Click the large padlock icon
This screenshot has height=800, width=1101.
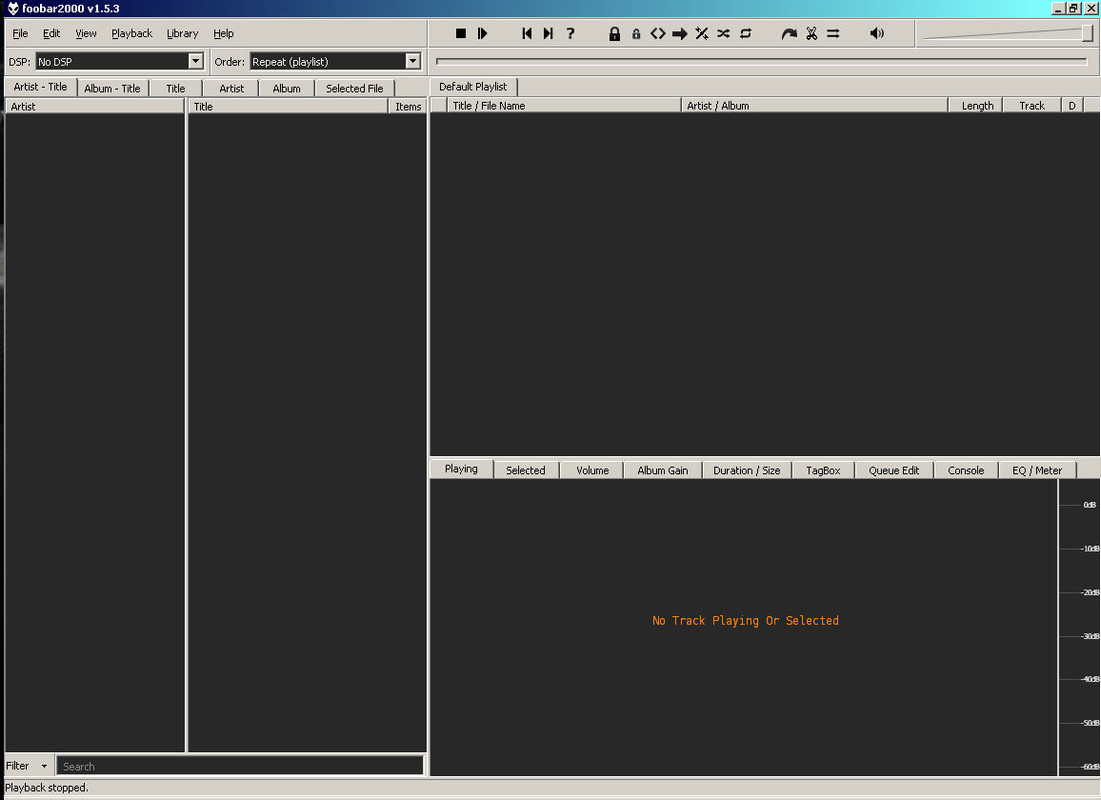(614, 33)
